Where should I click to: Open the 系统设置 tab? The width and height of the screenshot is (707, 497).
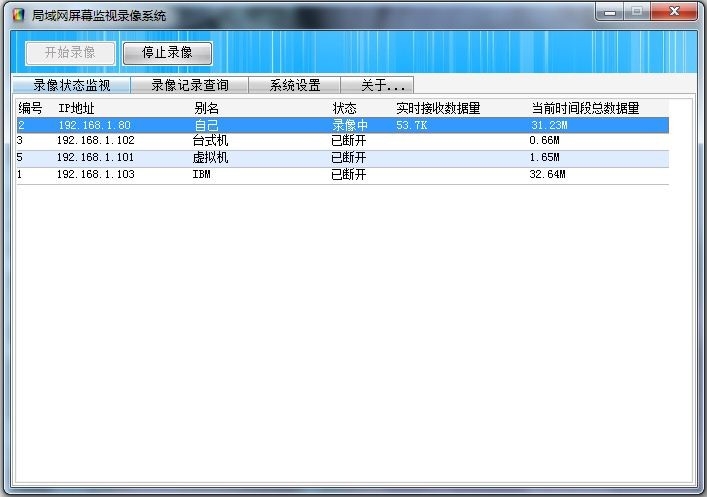[295, 85]
